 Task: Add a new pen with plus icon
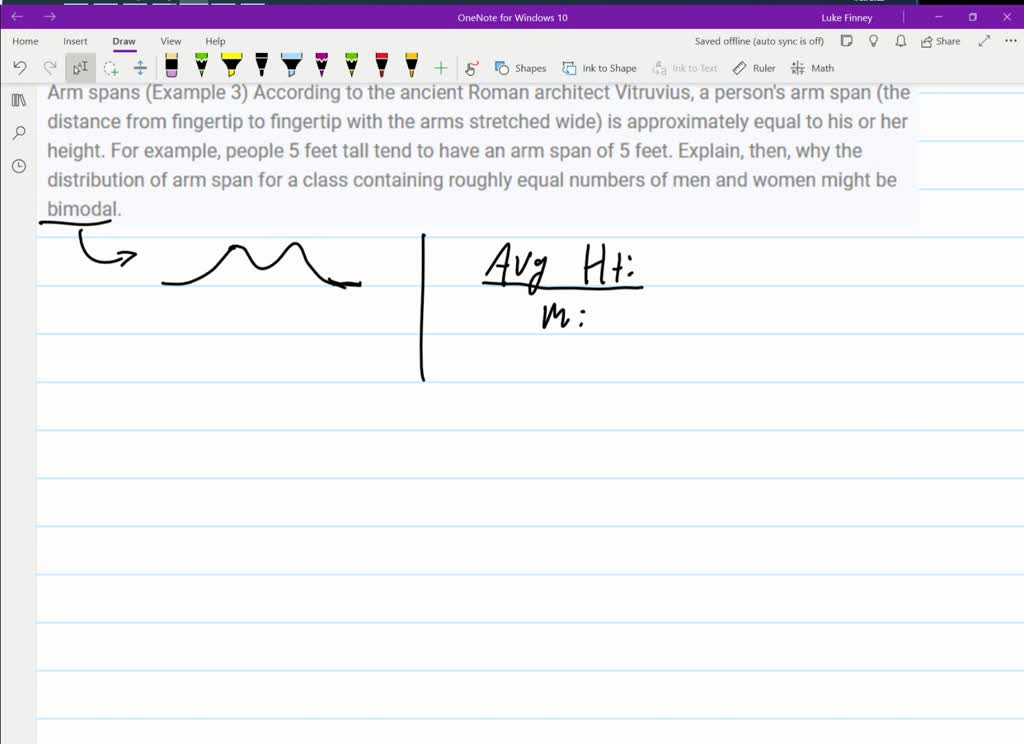pos(441,68)
